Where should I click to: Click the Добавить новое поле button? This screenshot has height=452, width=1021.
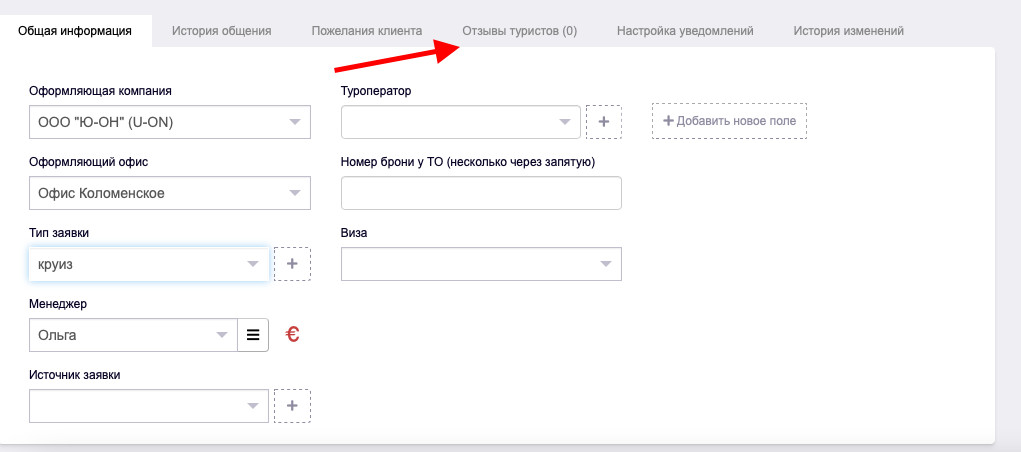[729, 121]
